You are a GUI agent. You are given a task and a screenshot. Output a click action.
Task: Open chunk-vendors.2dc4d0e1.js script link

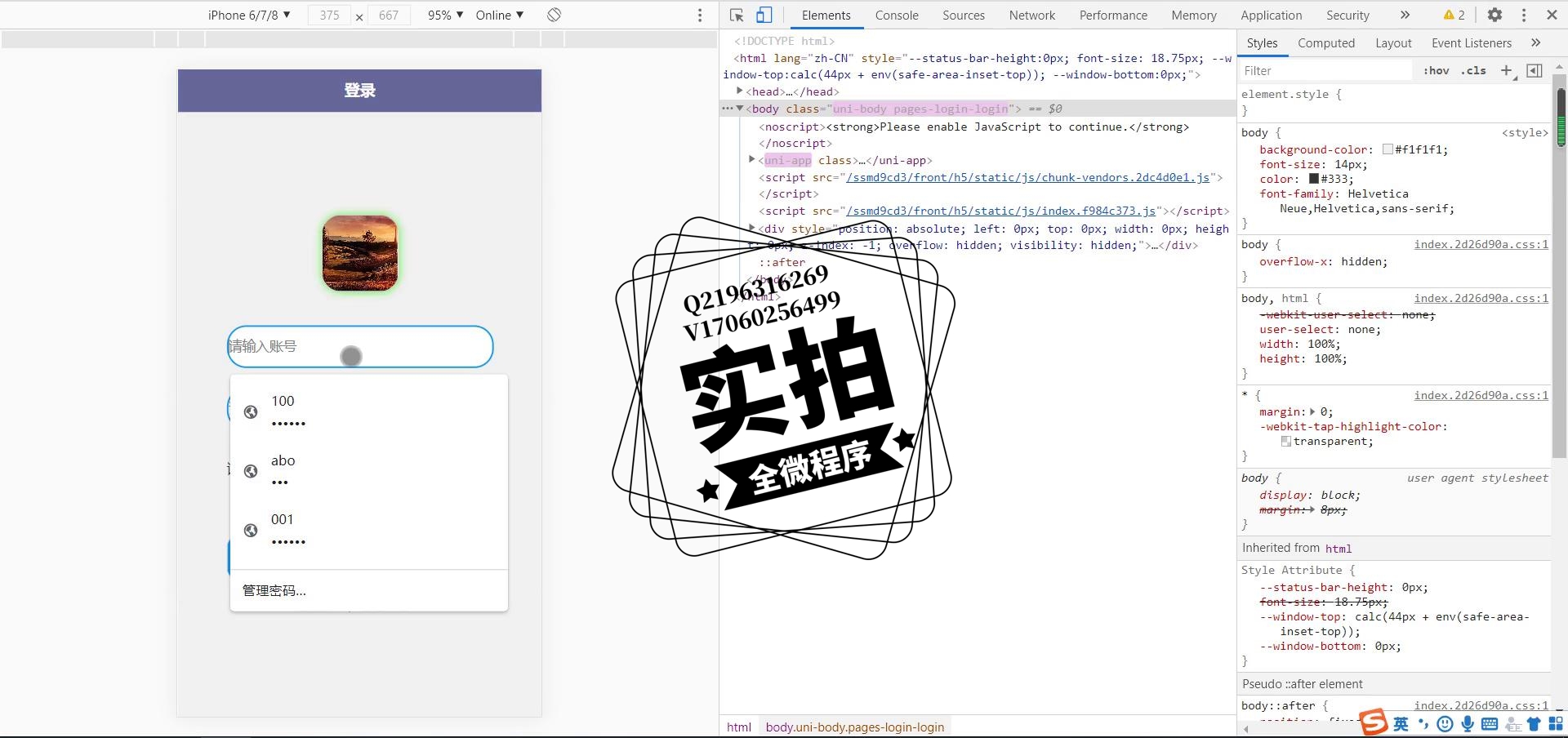(x=1028, y=177)
